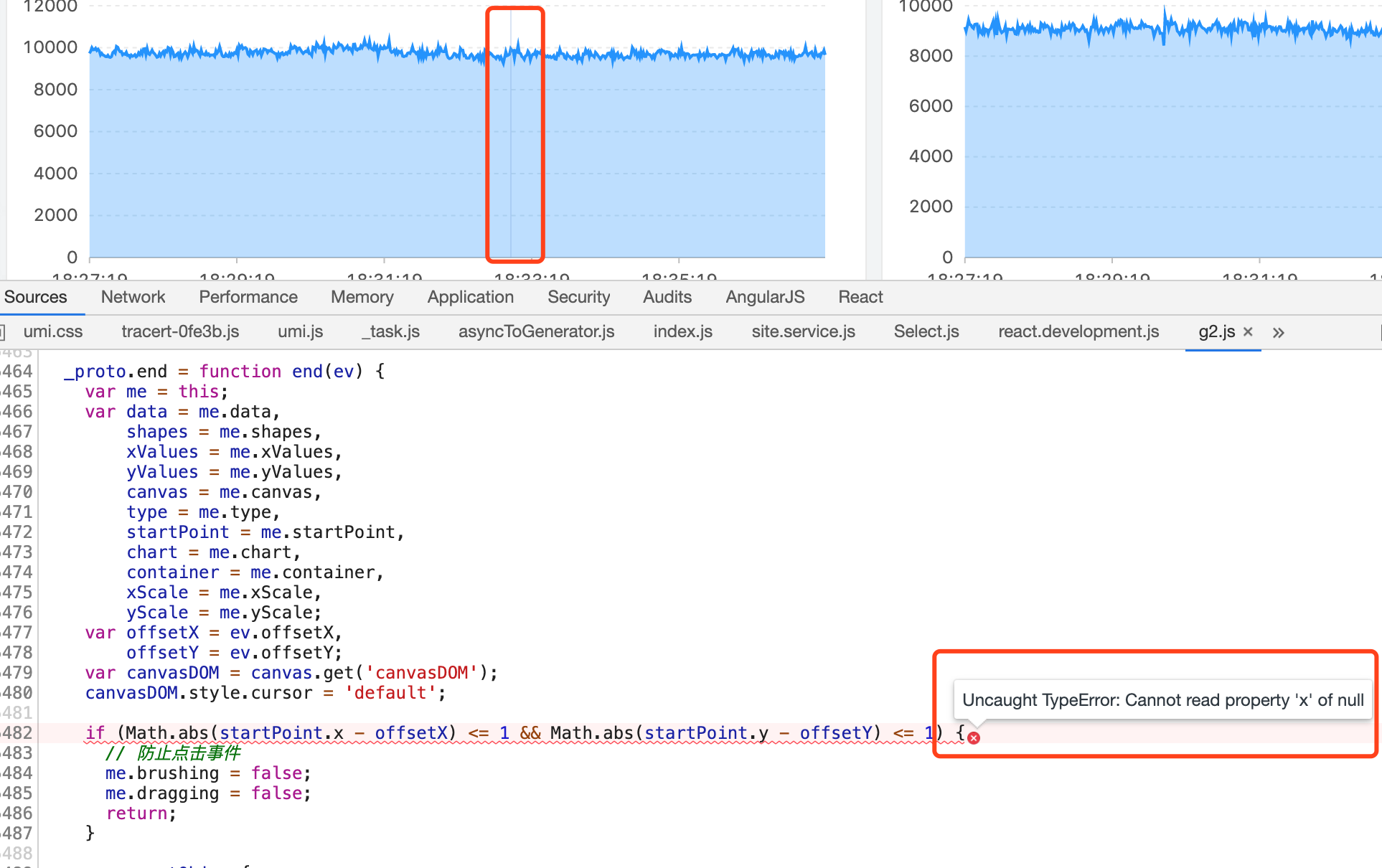The image size is (1382, 868).
Task: Open the Performance panel tab
Action: tap(248, 297)
